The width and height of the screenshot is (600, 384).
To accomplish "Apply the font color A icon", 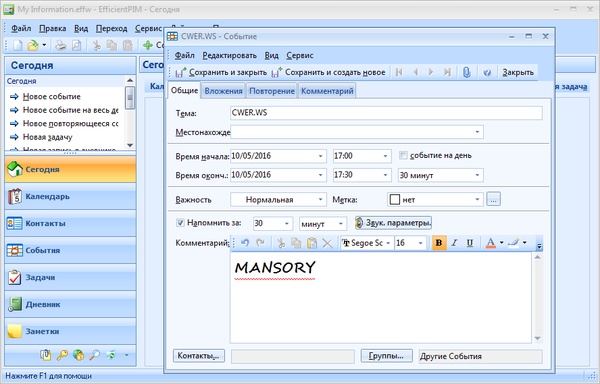I will [x=491, y=243].
